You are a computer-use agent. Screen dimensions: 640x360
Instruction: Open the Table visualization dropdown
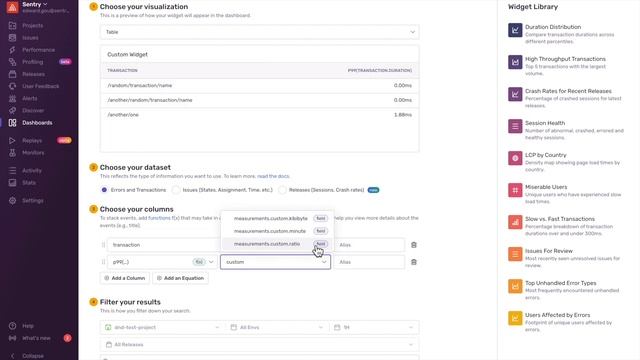click(x=260, y=32)
